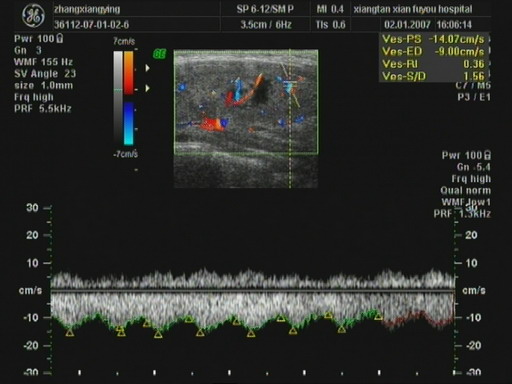The height and width of the screenshot is (384, 512).
Task: Click the first yellow triangle peak marker on the waveform
Action: point(69,332)
